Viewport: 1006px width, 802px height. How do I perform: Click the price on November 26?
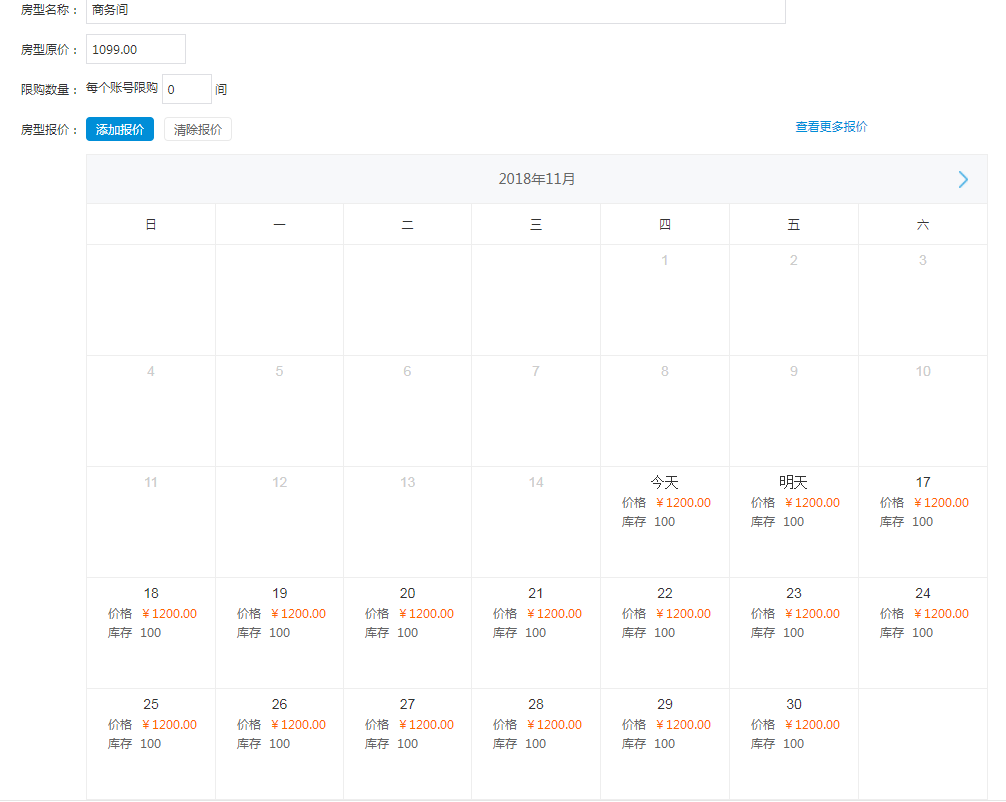tap(298, 725)
